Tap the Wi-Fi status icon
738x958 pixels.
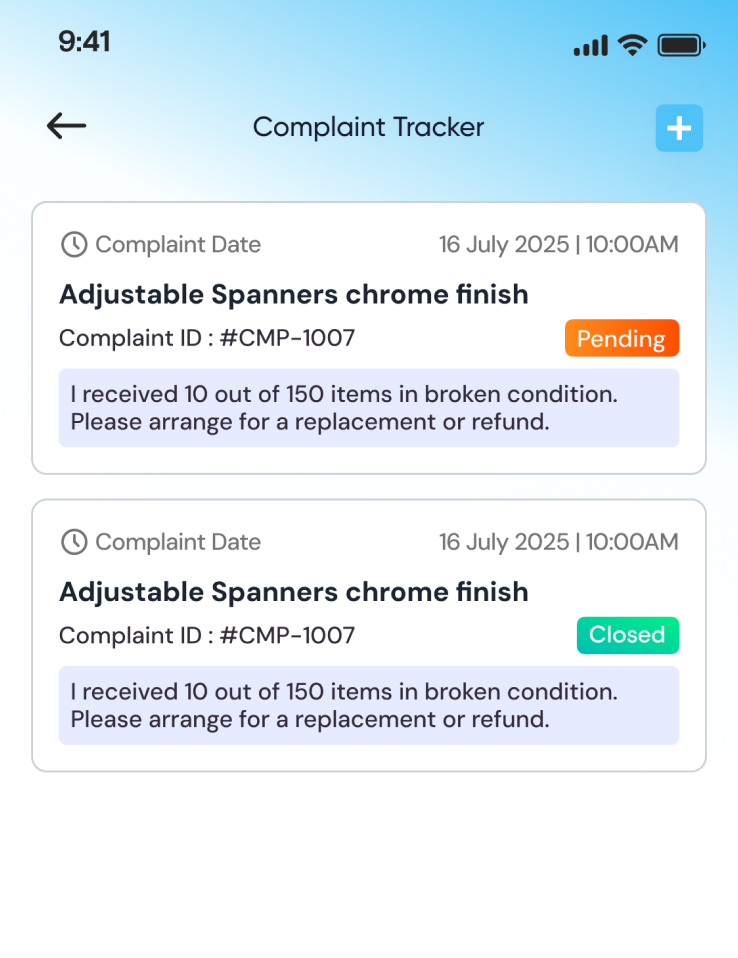pos(632,44)
